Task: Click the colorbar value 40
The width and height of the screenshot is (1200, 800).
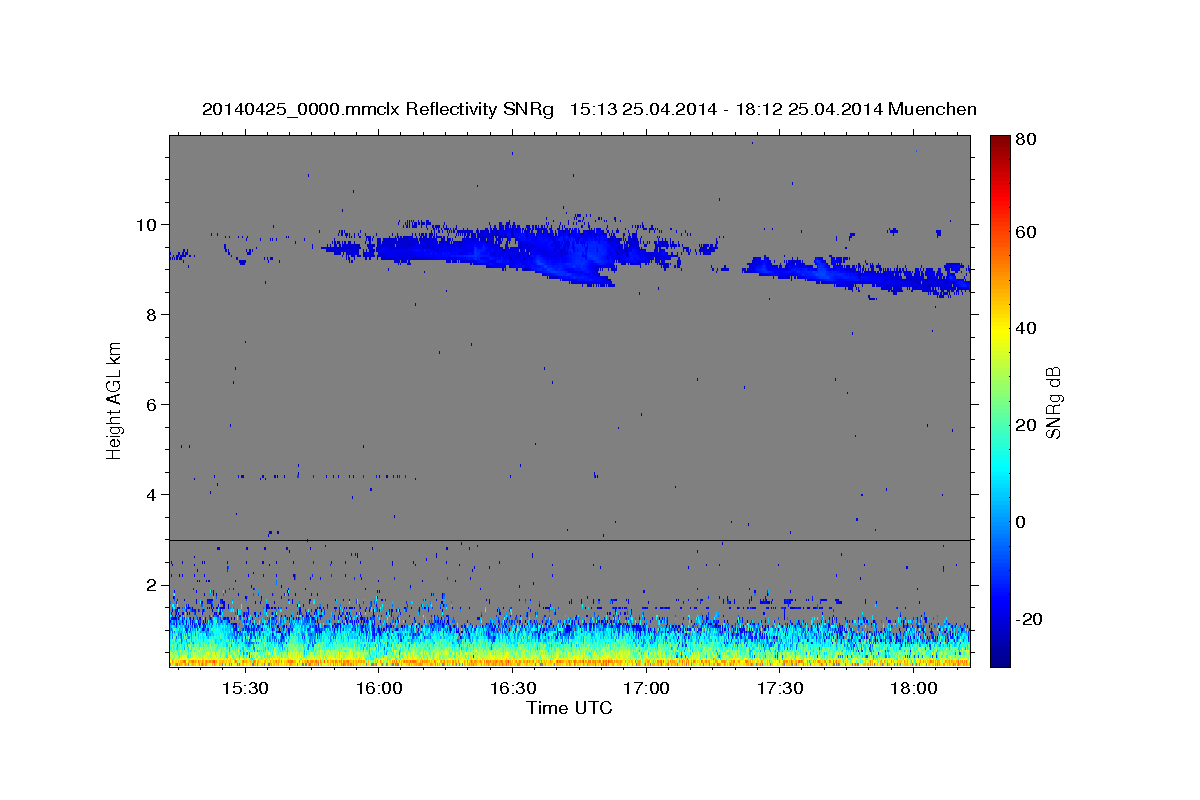Action: tap(1027, 328)
